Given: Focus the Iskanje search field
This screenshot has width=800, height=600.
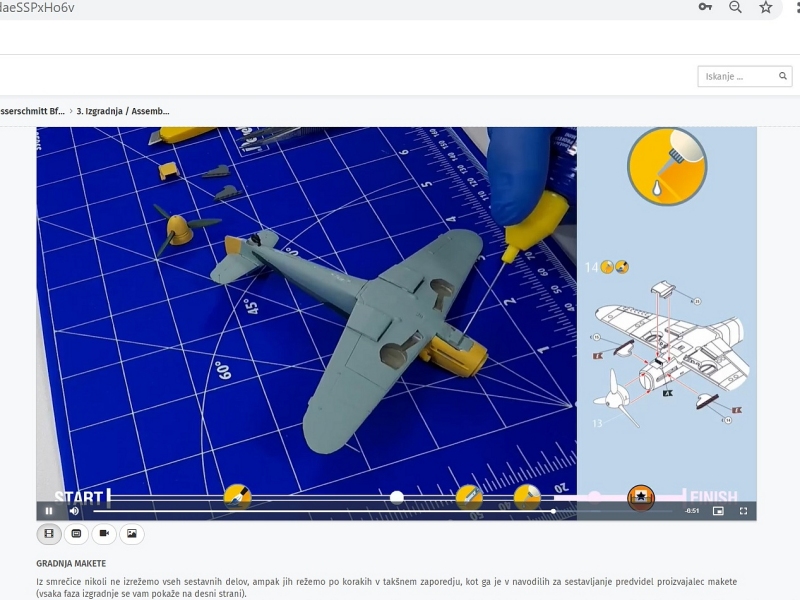Looking at the screenshot, I should click(x=735, y=76).
